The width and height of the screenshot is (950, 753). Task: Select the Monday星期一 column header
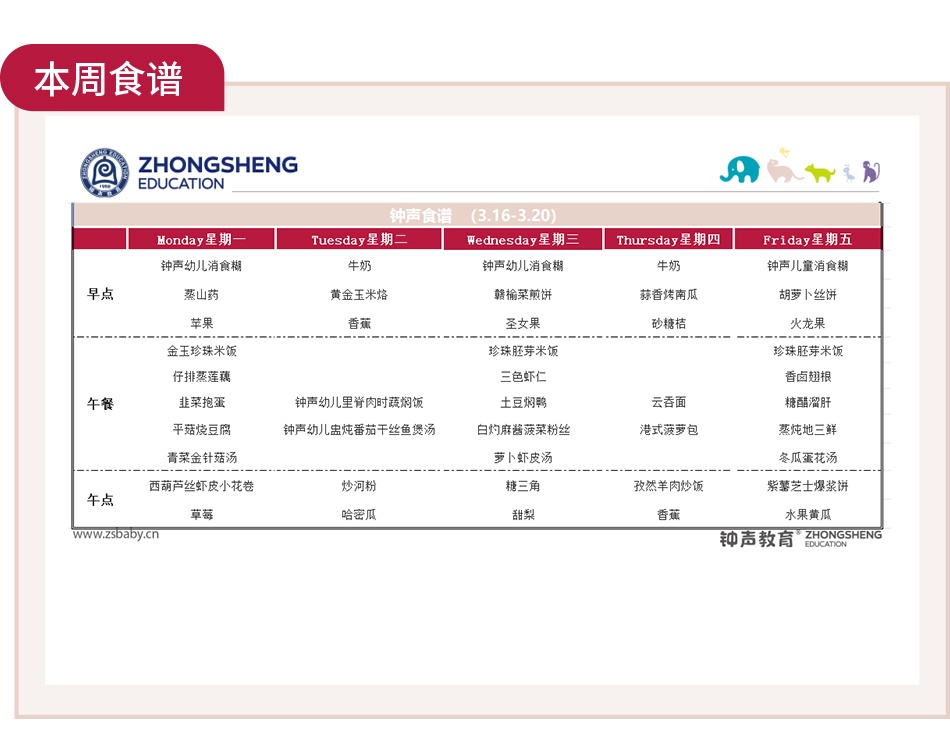201,240
